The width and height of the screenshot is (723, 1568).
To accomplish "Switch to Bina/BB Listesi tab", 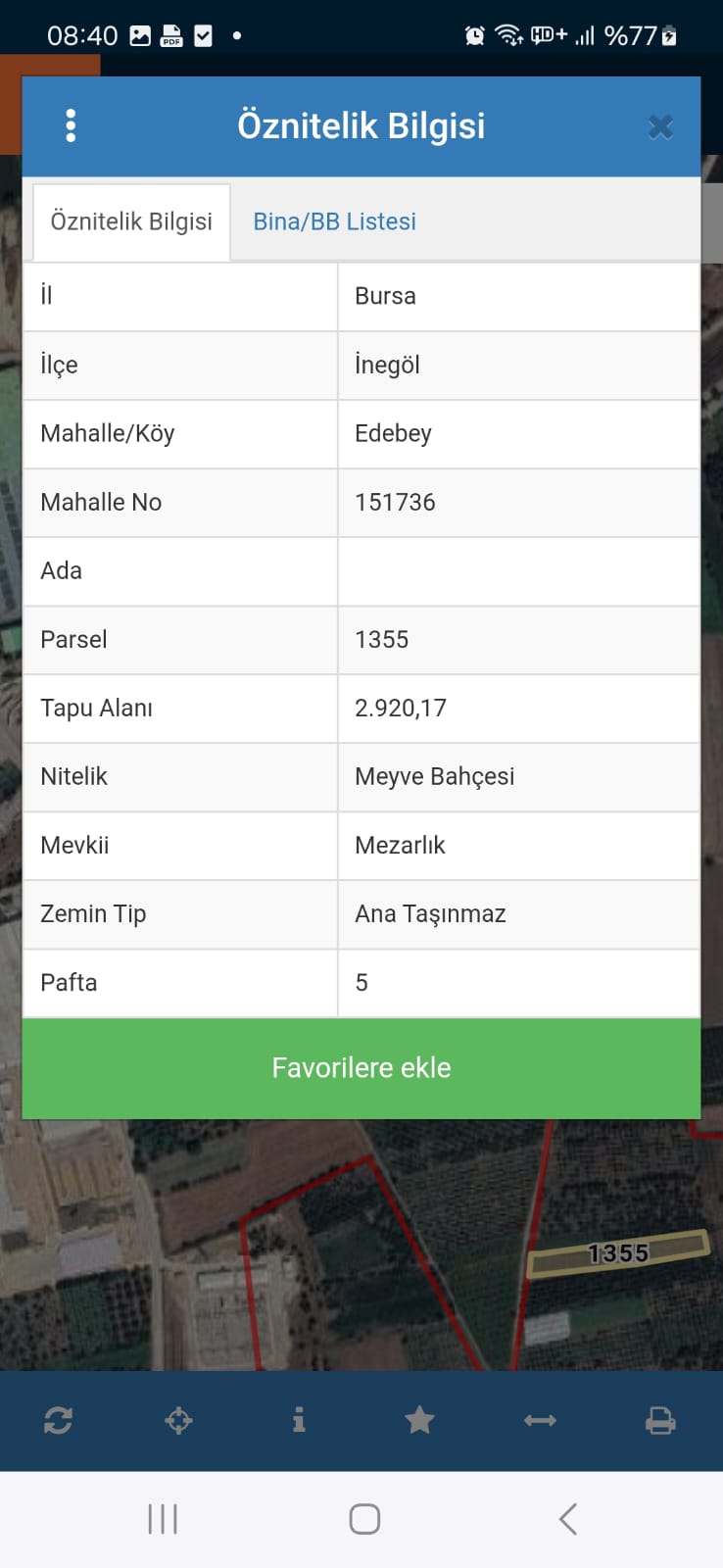I will (x=335, y=221).
